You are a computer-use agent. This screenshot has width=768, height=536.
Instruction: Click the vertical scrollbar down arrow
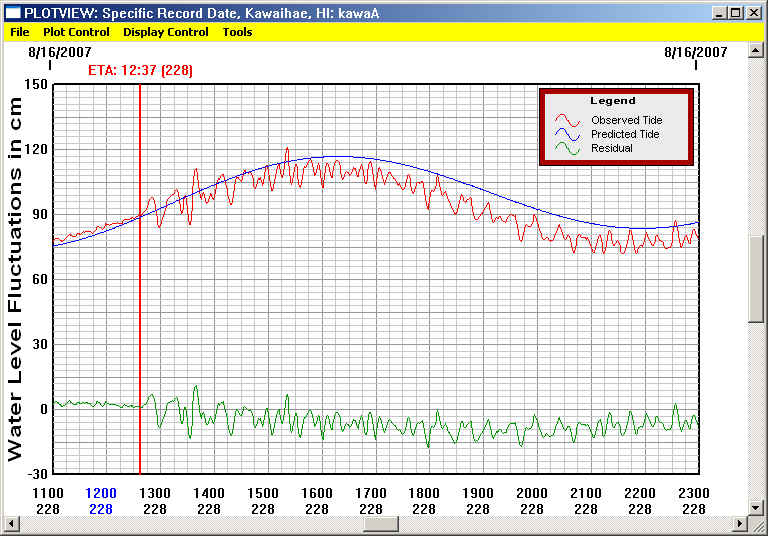755,508
